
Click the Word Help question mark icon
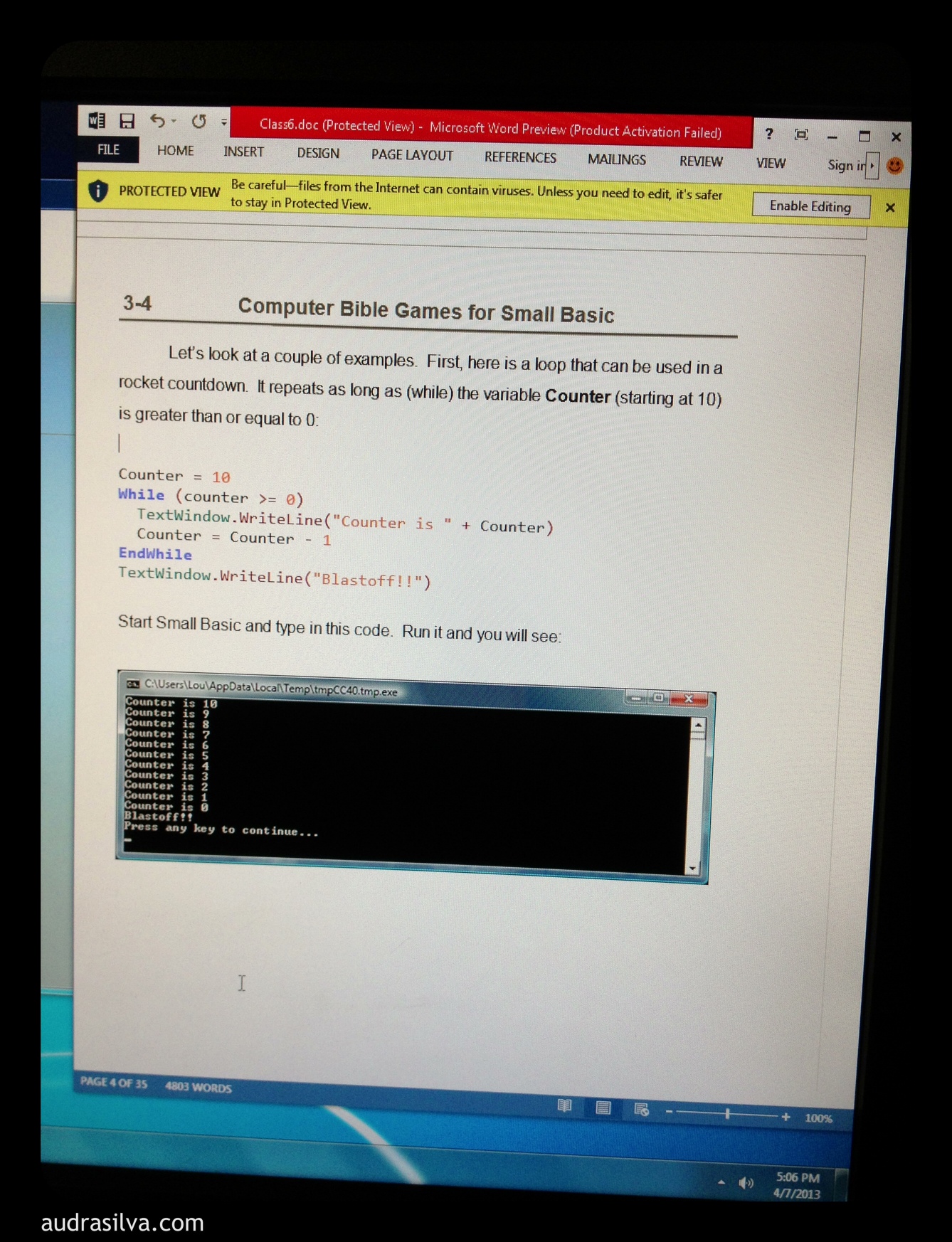pyautogui.click(x=769, y=134)
